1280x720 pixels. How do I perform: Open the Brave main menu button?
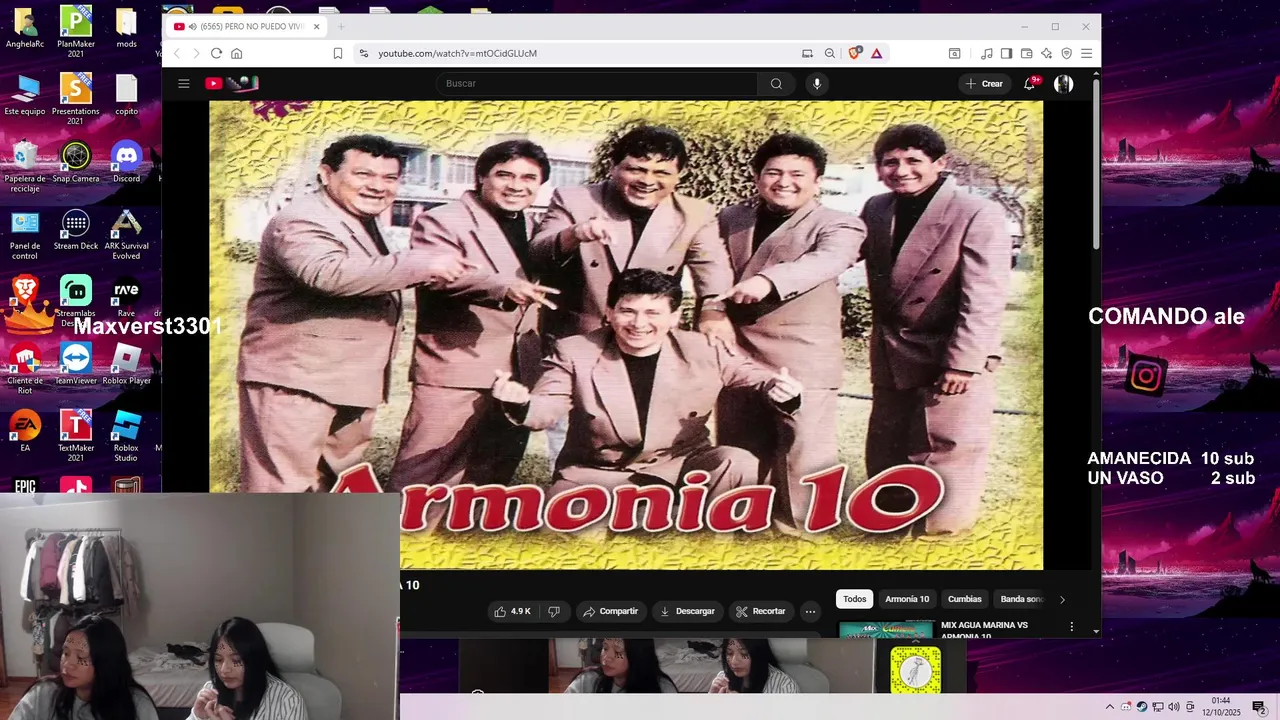[x=1087, y=53]
